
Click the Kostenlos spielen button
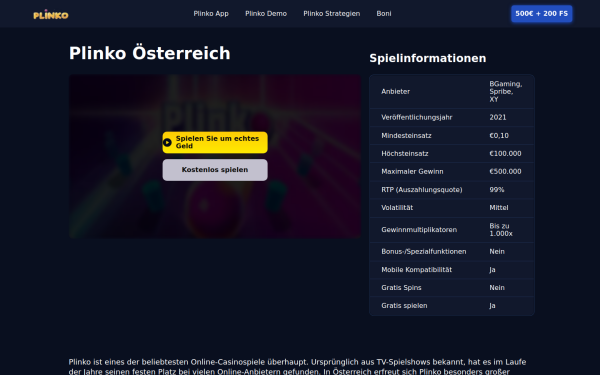point(215,170)
